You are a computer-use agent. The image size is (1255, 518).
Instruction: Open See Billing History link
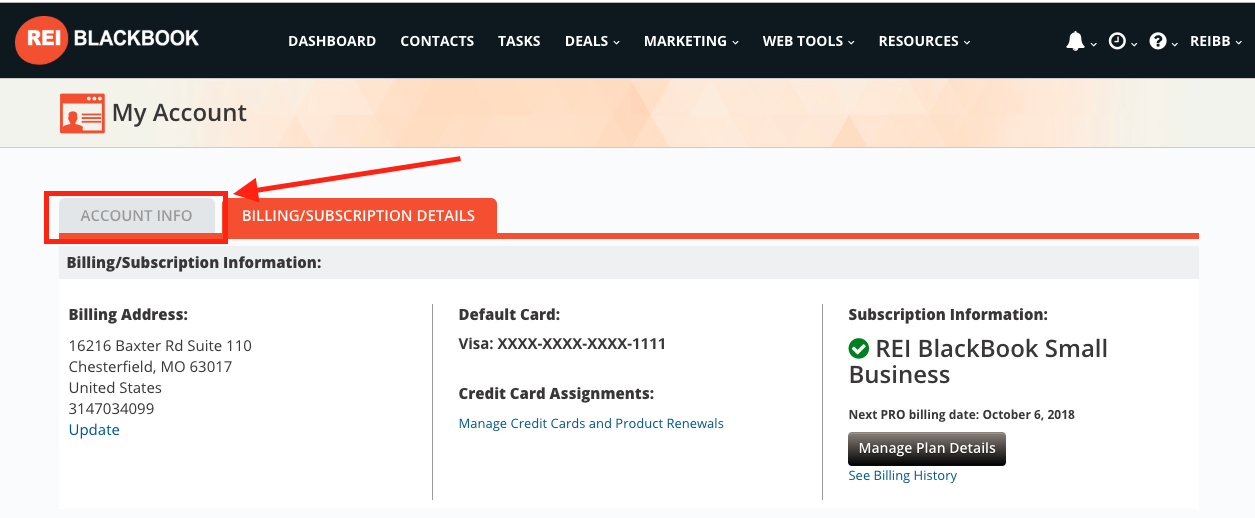(x=903, y=475)
